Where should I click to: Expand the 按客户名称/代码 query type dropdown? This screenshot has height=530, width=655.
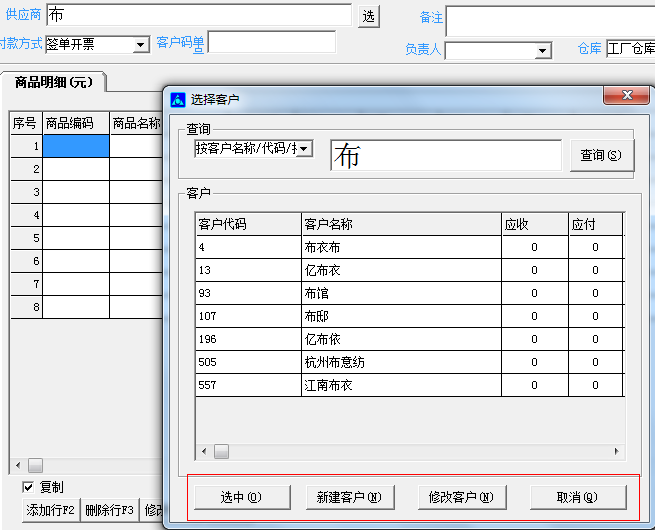[x=304, y=148]
